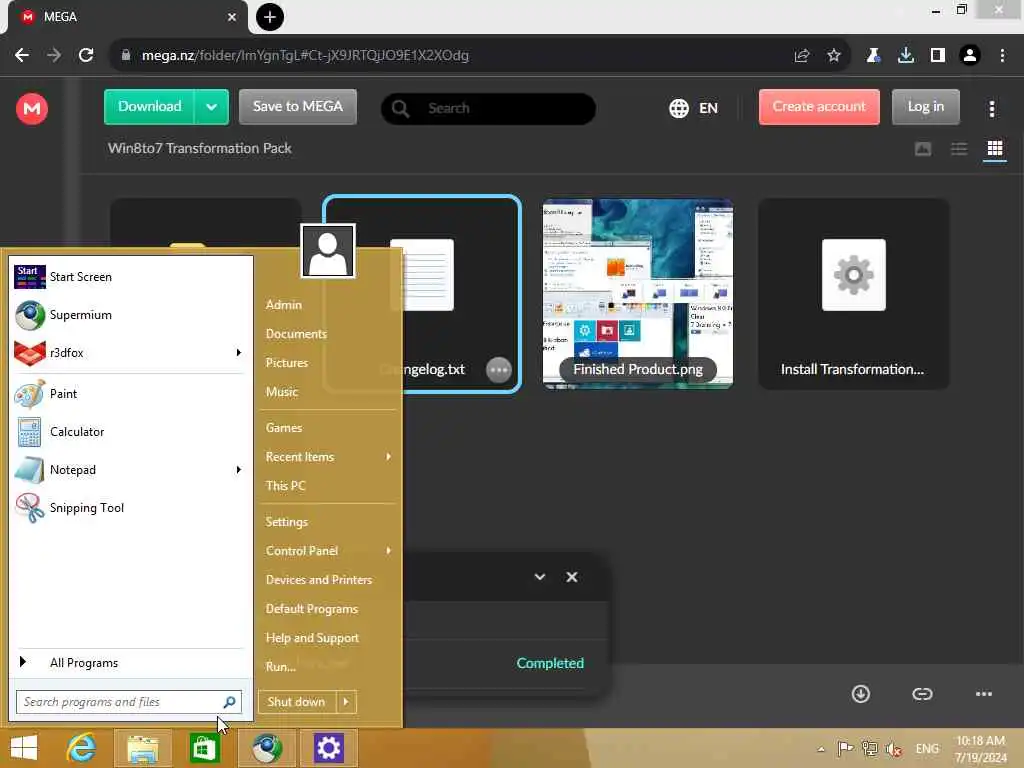Click the Search programs and files box
The width and height of the screenshot is (1024, 768).
(129, 702)
